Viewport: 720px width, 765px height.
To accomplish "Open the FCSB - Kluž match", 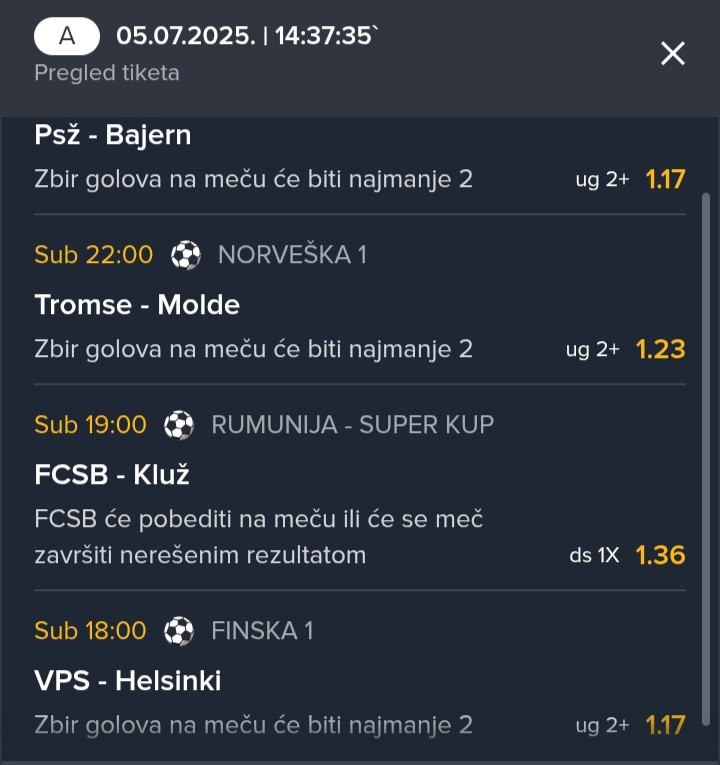I will (x=112, y=474).
